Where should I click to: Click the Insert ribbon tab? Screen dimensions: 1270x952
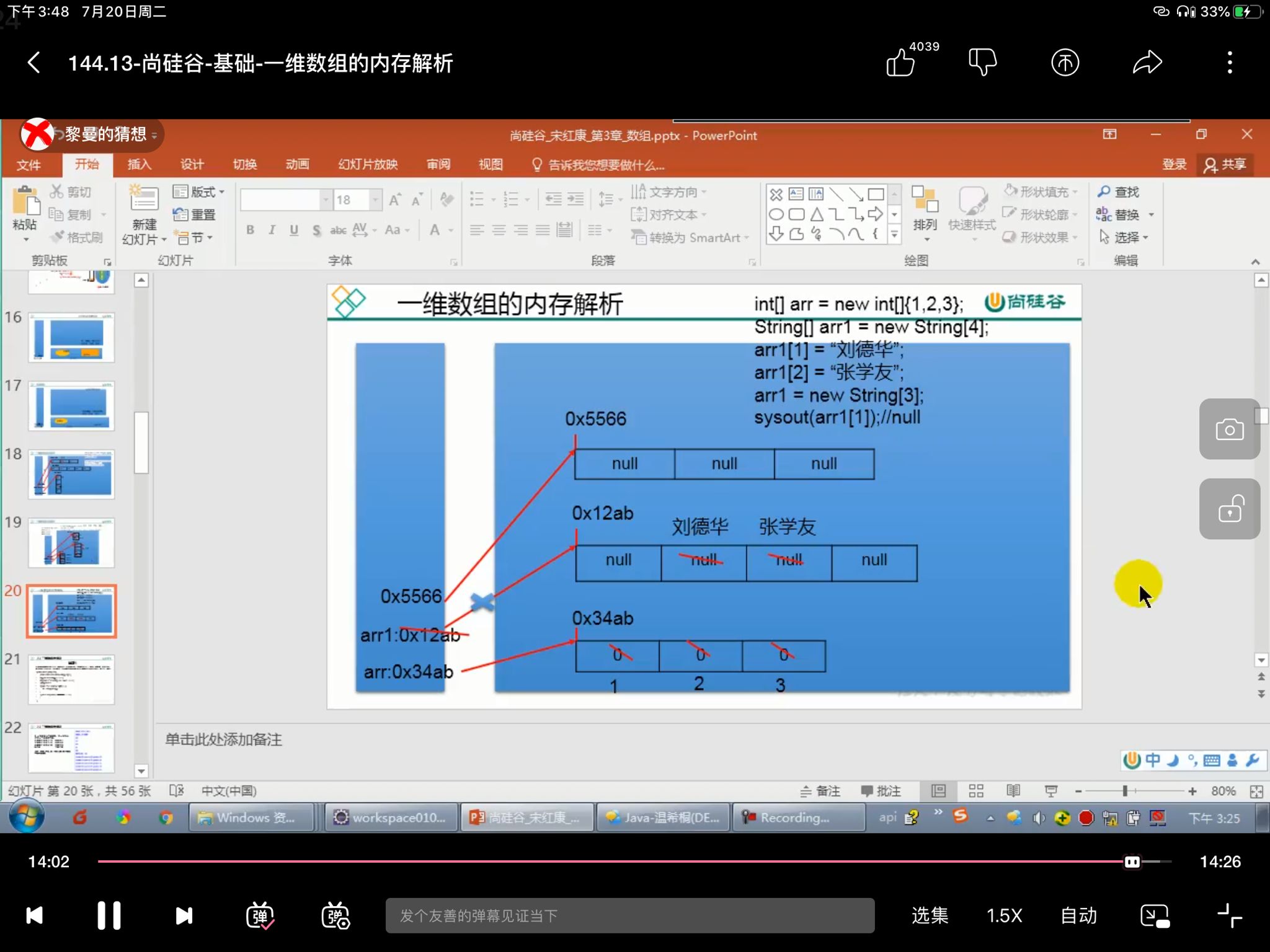pyautogui.click(x=140, y=164)
